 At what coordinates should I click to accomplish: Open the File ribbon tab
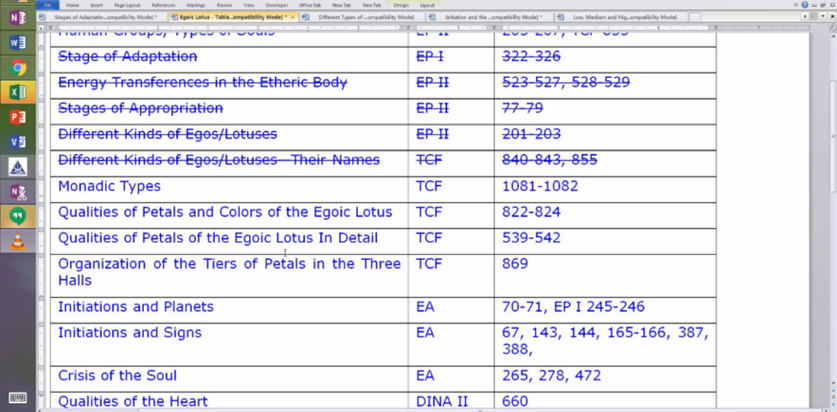47,5
